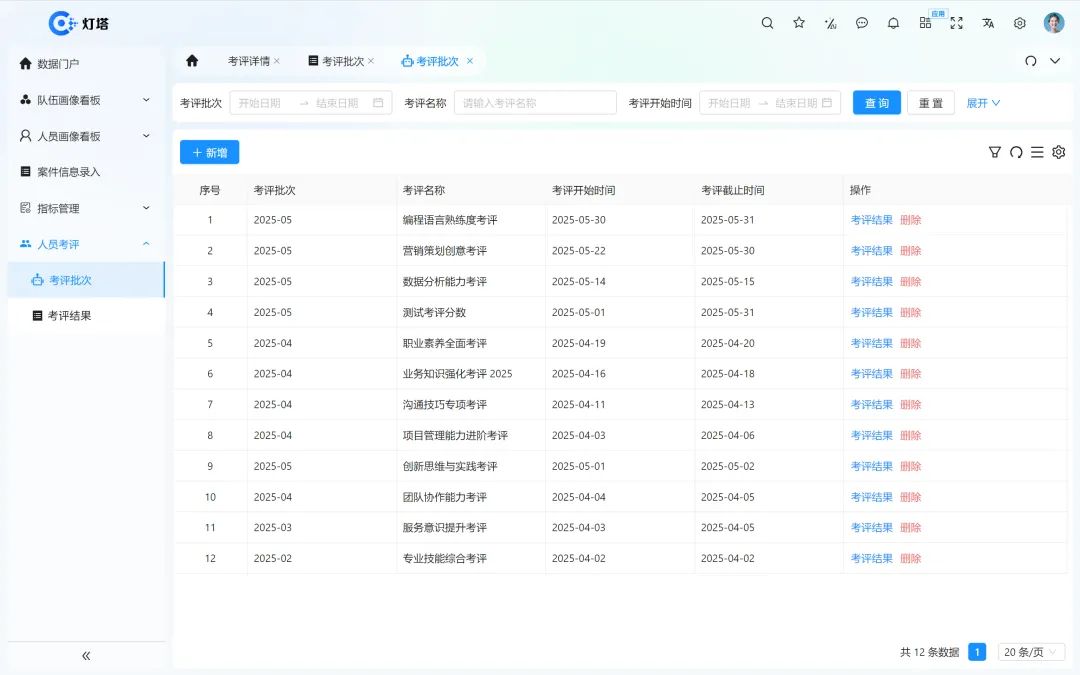Click the notification bell icon
Image resolution: width=1080 pixels, height=675 pixels.
(893, 22)
